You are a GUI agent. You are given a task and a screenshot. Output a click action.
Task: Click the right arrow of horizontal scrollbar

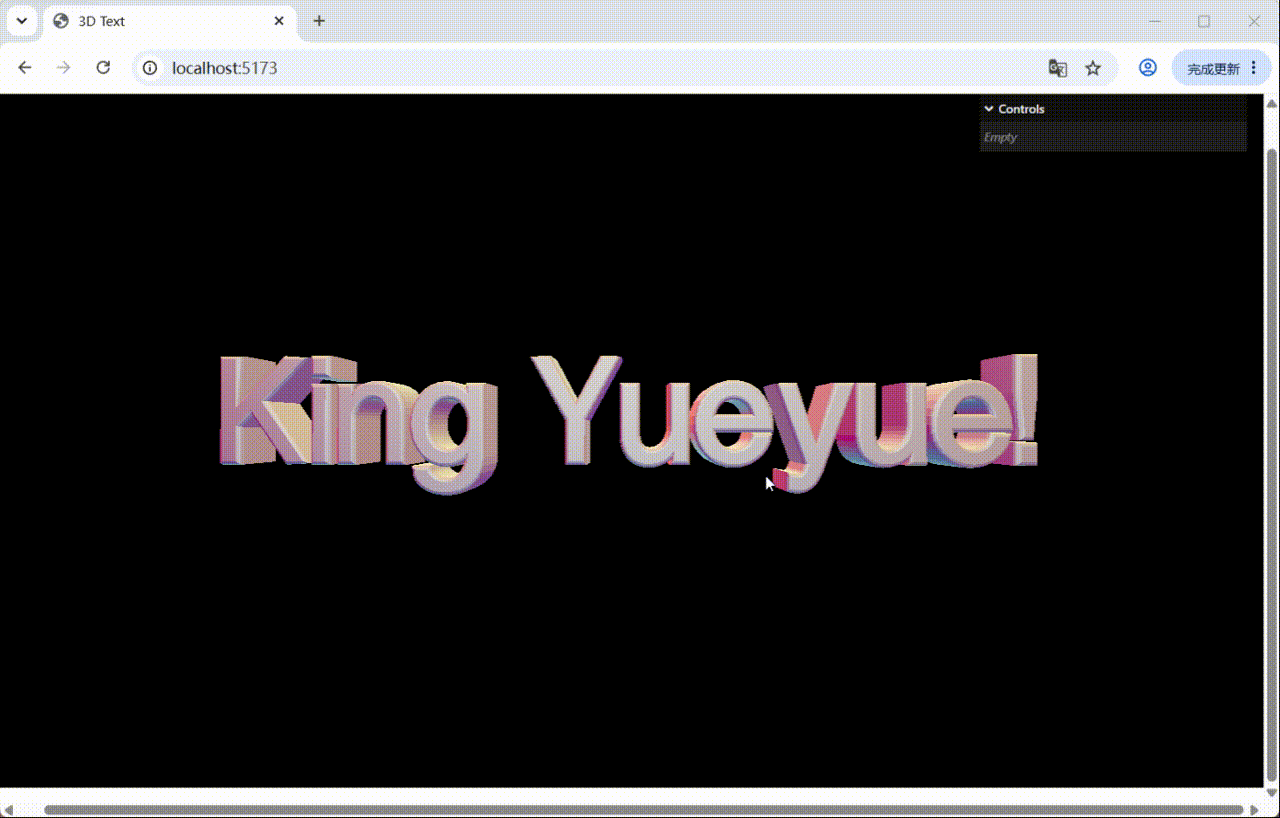(x=1254, y=810)
